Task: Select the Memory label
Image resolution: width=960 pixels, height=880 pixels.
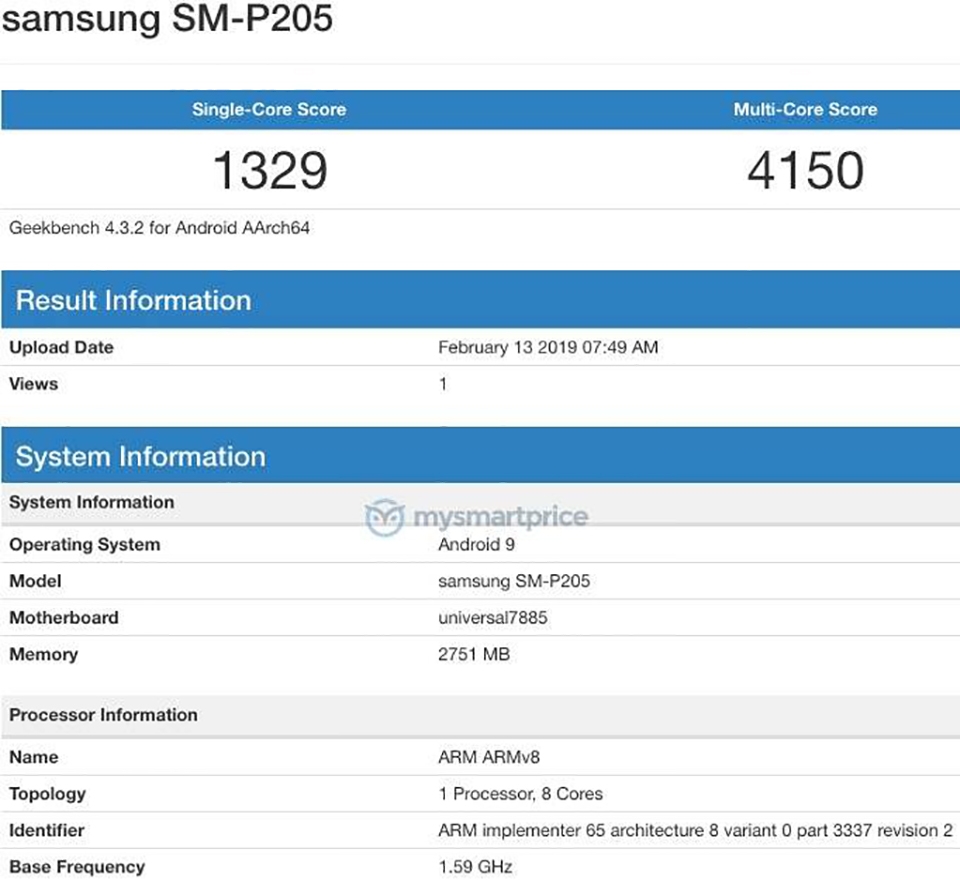Action: pyautogui.click(x=43, y=655)
